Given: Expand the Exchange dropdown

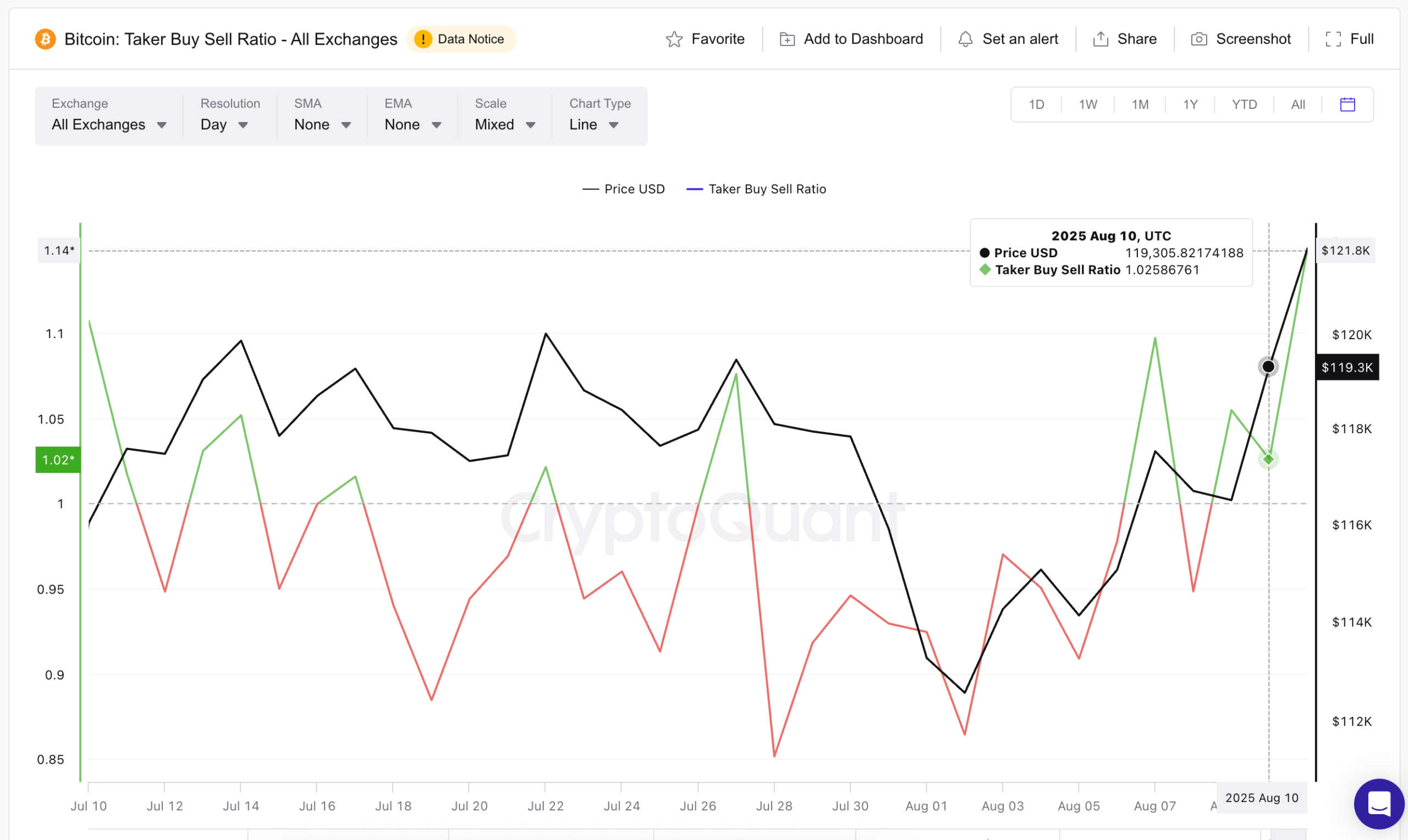Looking at the screenshot, I should [109, 125].
